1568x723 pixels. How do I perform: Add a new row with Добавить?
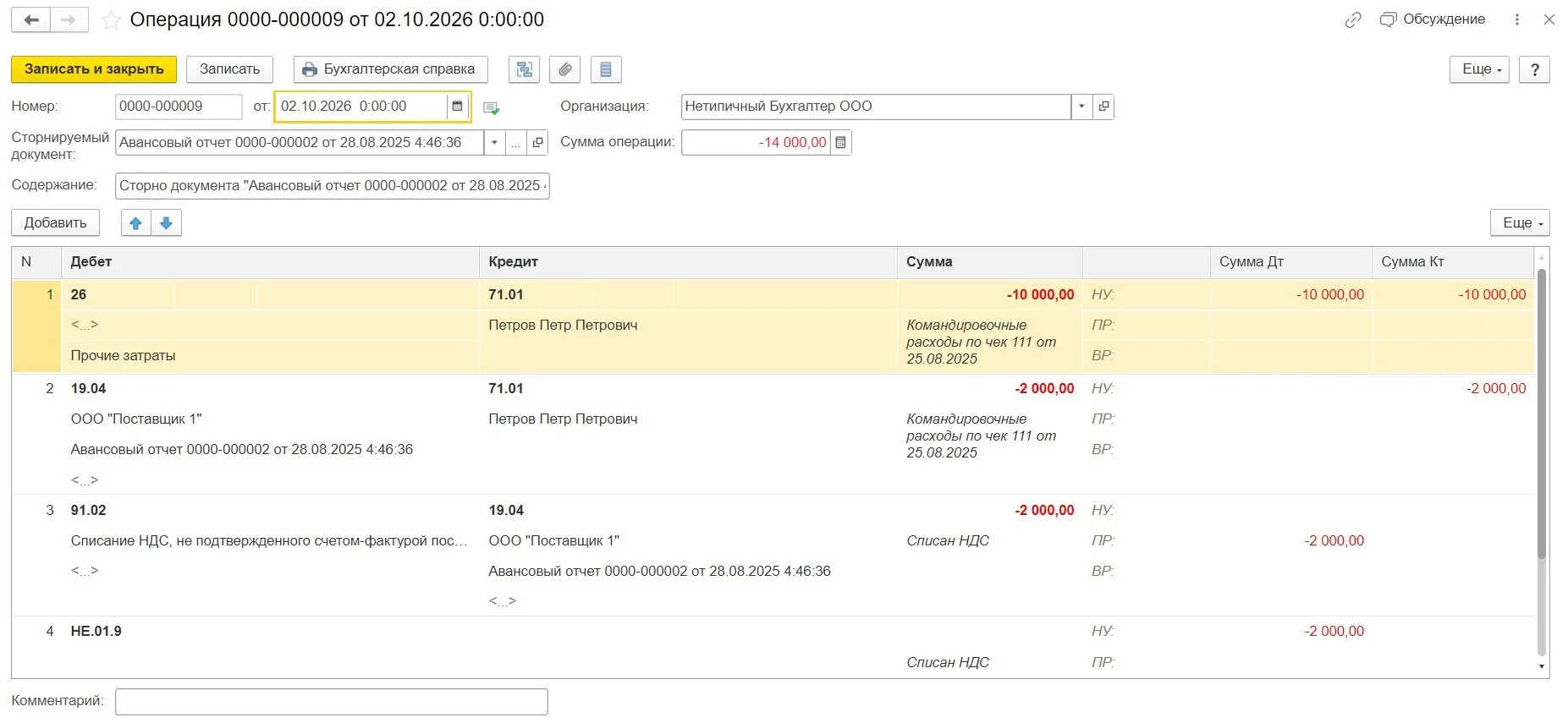tap(55, 223)
